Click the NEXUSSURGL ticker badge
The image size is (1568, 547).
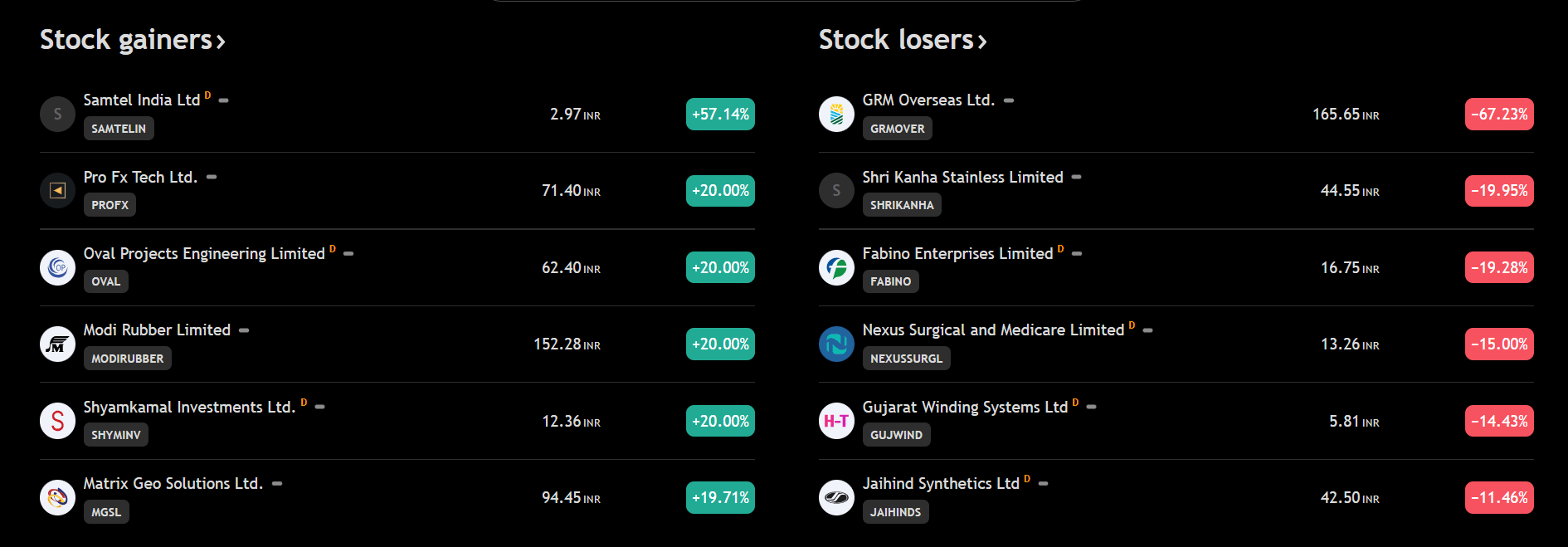tap(906, 359)
